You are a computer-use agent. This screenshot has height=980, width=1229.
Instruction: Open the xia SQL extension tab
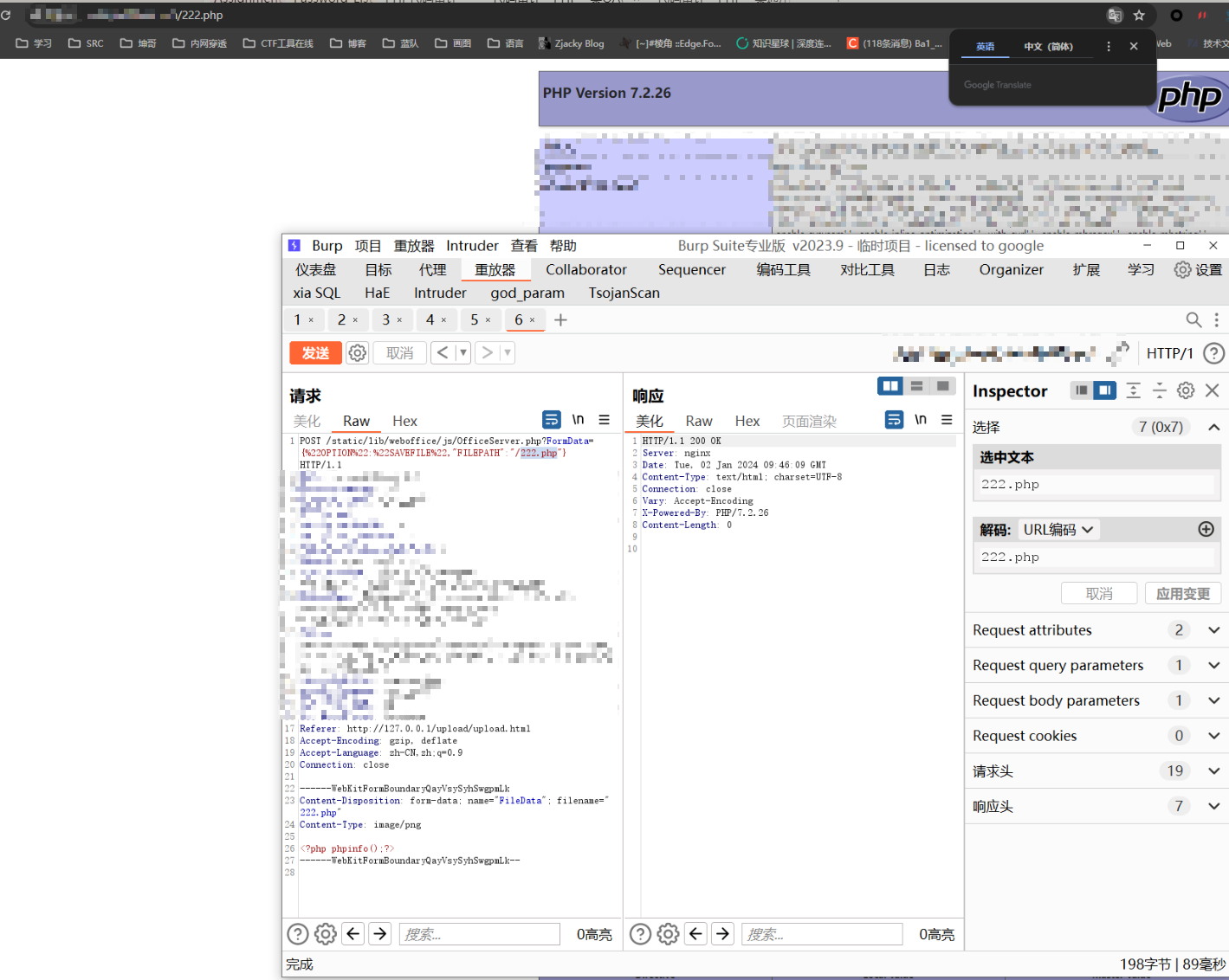point(316,293)
